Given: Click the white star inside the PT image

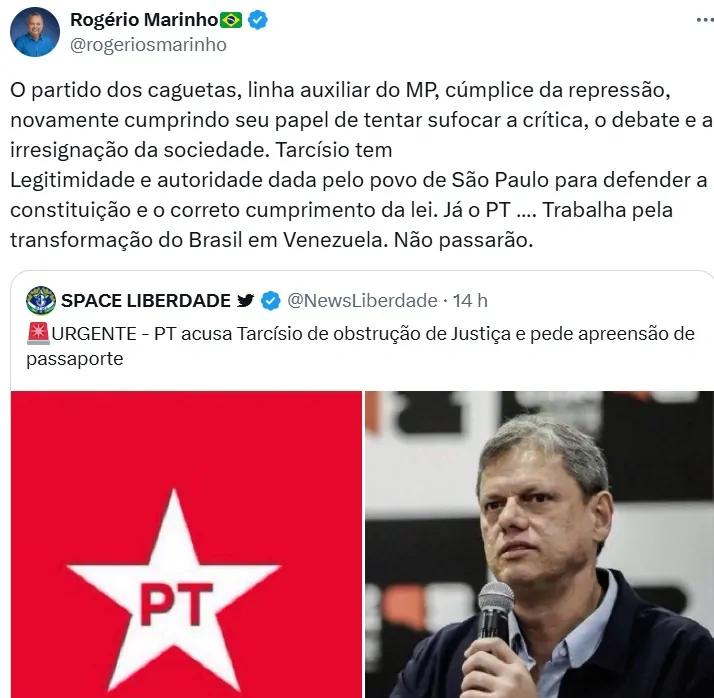Looking at the screenshot, I should click(x=173, y=589).
